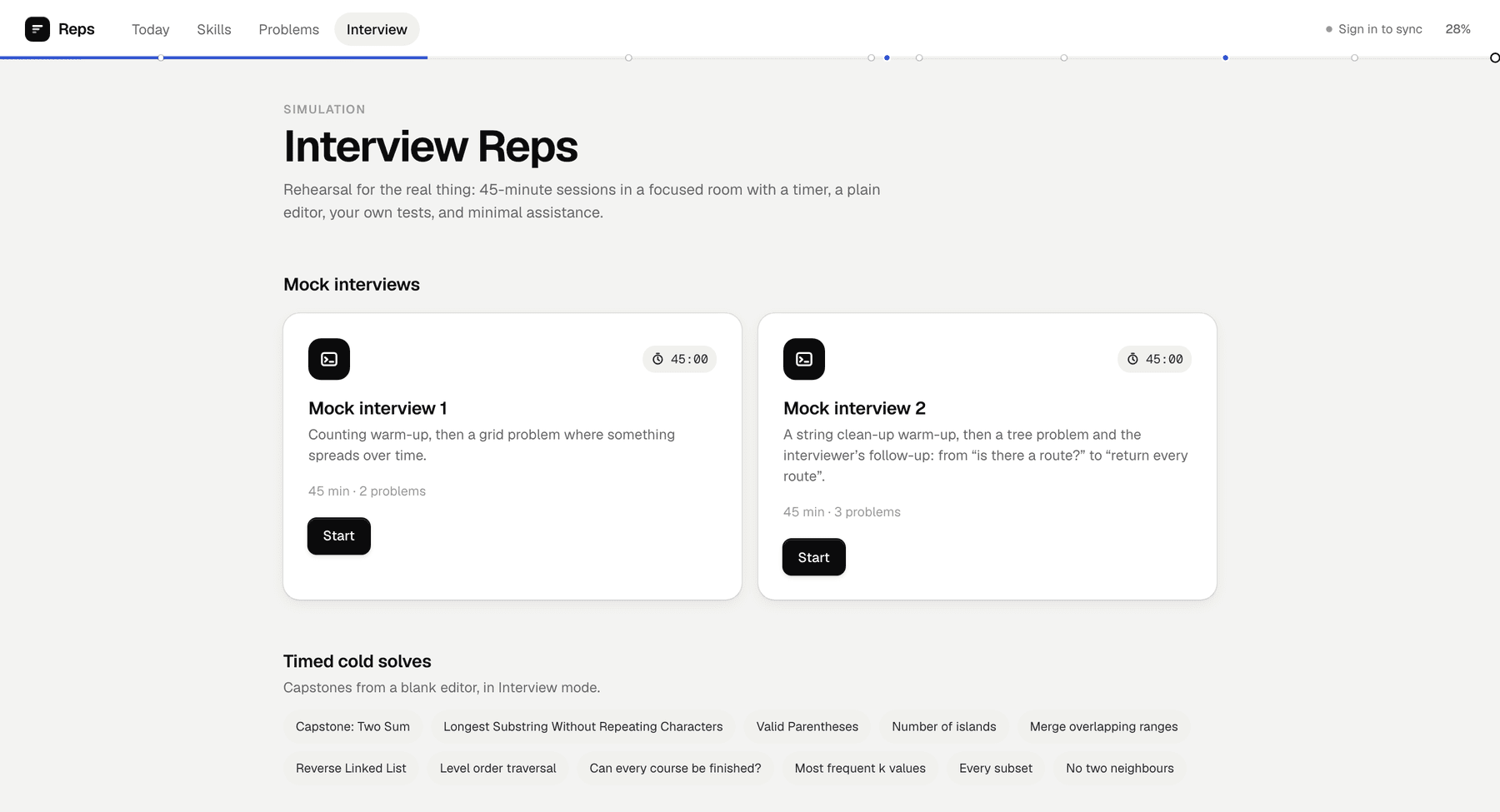Click the Interview Reps page title
Viewport: 1500px width, 812px height.
(x=431, y=147)
